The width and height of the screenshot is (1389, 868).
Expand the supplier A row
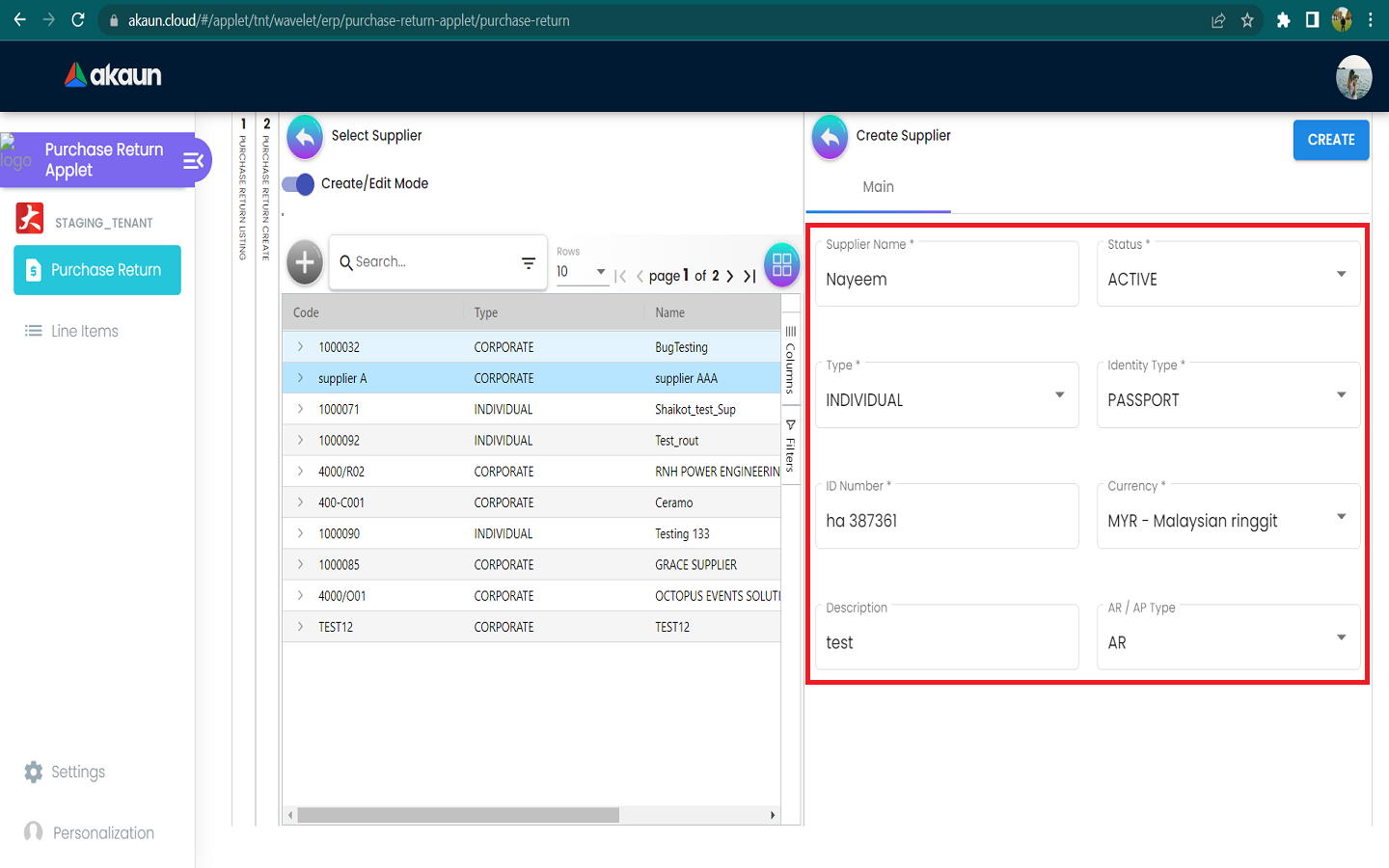pos(300,378)
